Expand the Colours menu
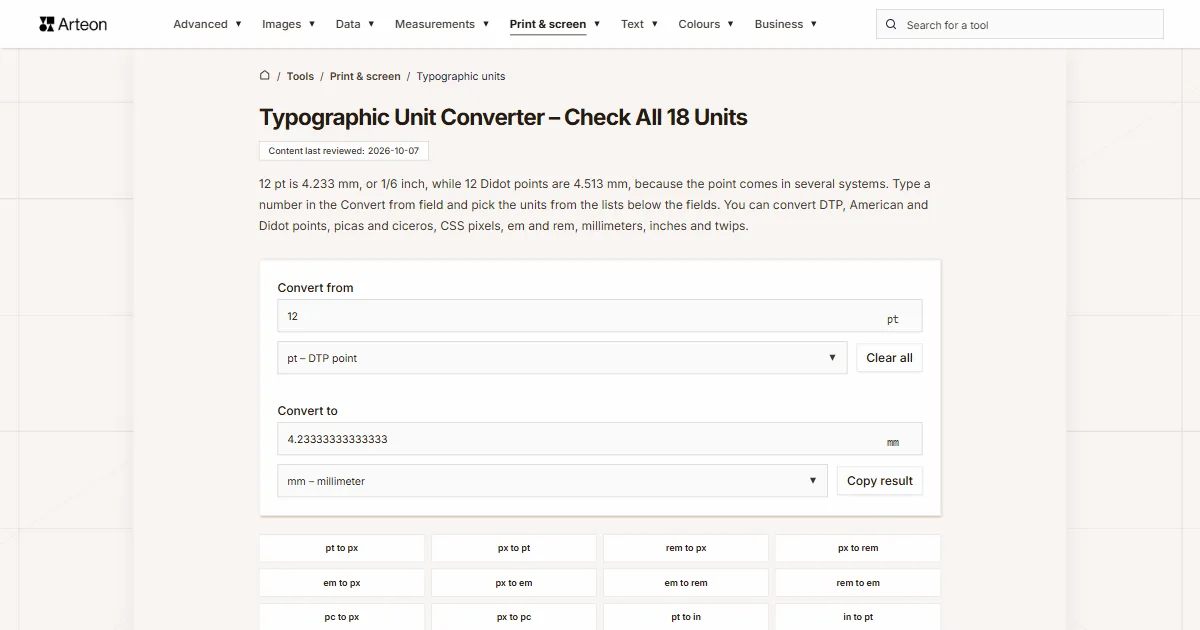 point(706,24)
